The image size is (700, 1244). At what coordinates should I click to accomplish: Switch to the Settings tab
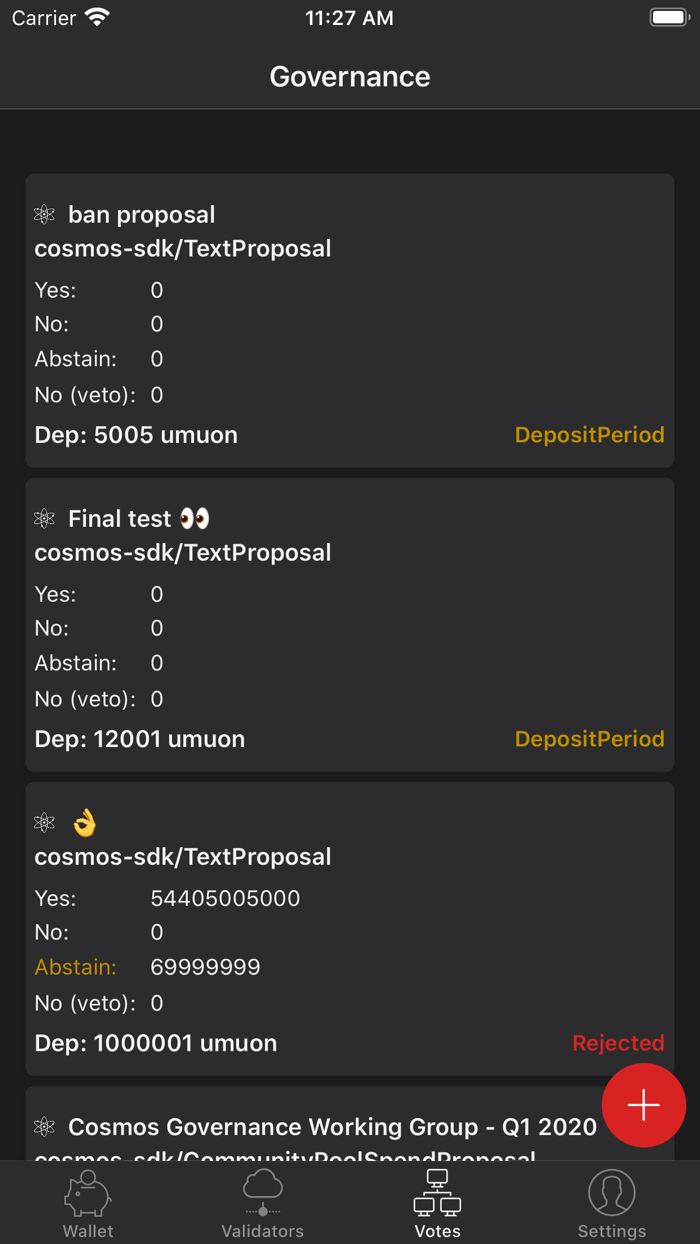[611, 1204]
